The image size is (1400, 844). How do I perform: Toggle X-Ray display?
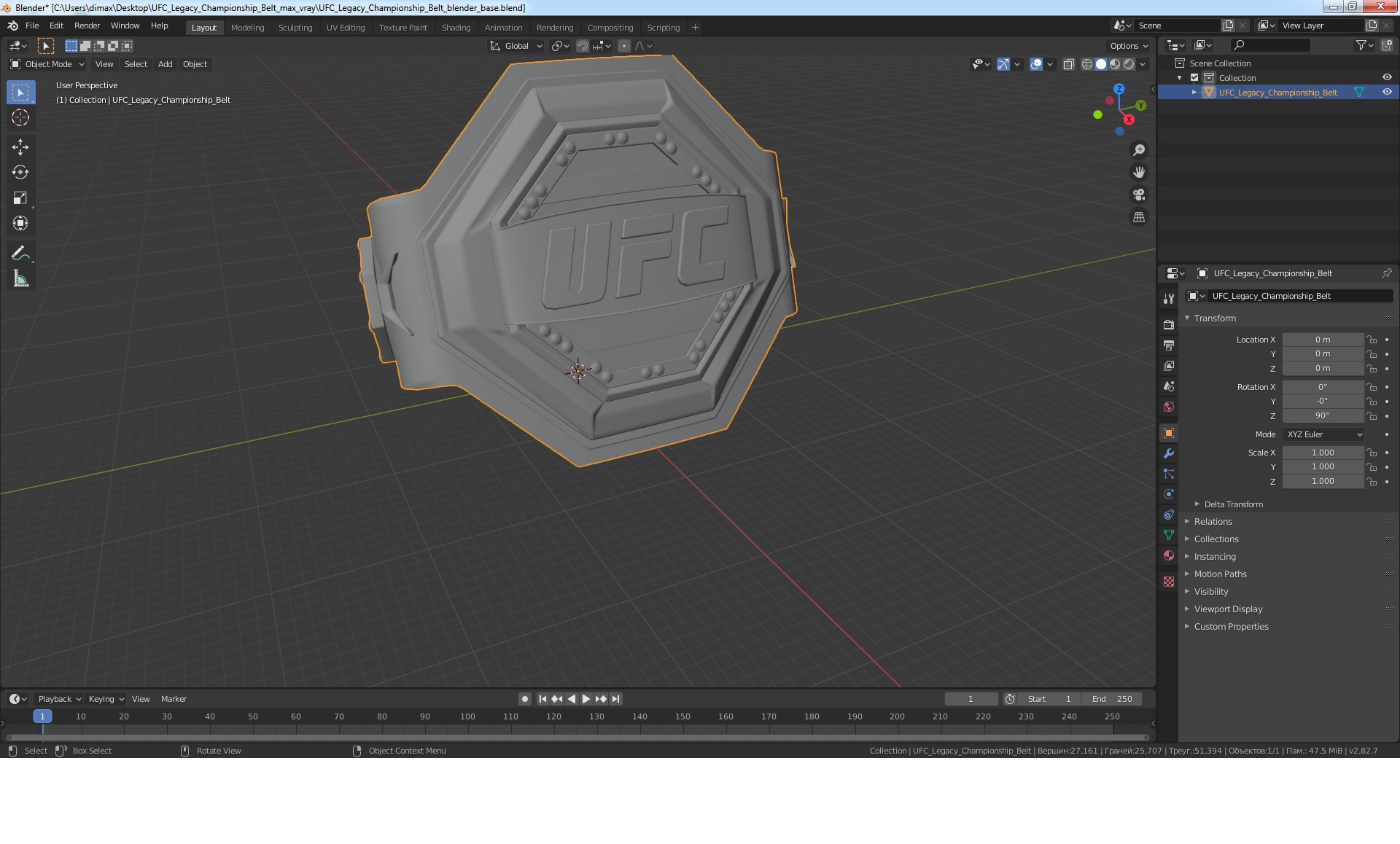coord(1069,64)
